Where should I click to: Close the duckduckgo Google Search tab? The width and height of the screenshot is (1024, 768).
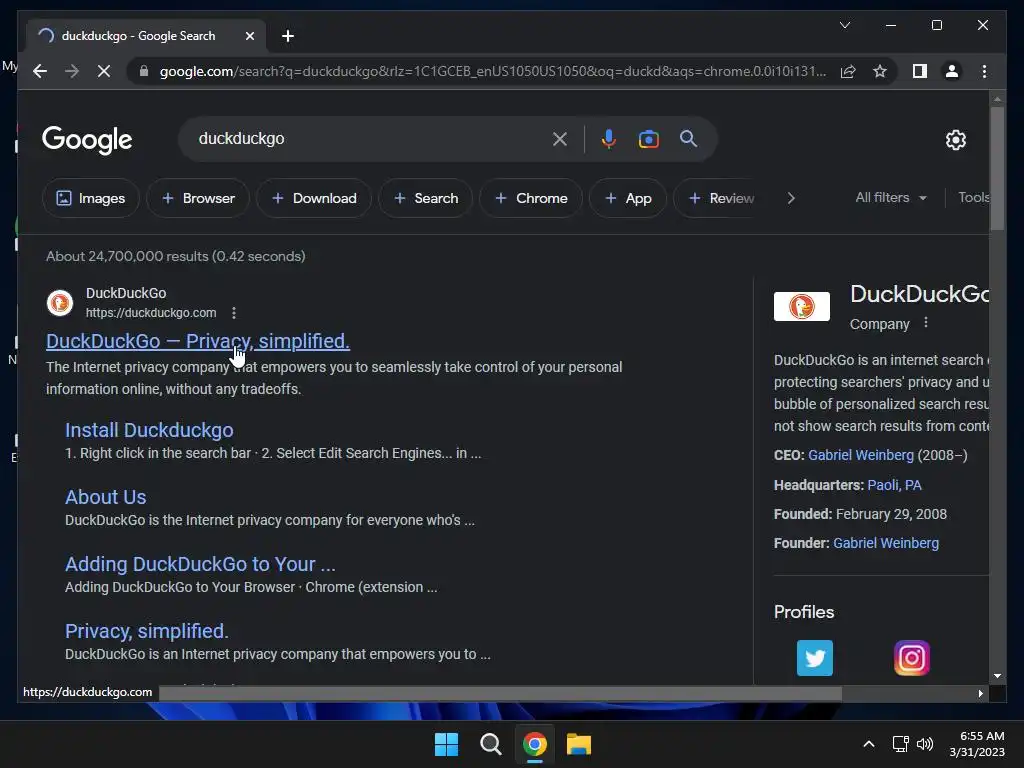(x=249, y=36)
